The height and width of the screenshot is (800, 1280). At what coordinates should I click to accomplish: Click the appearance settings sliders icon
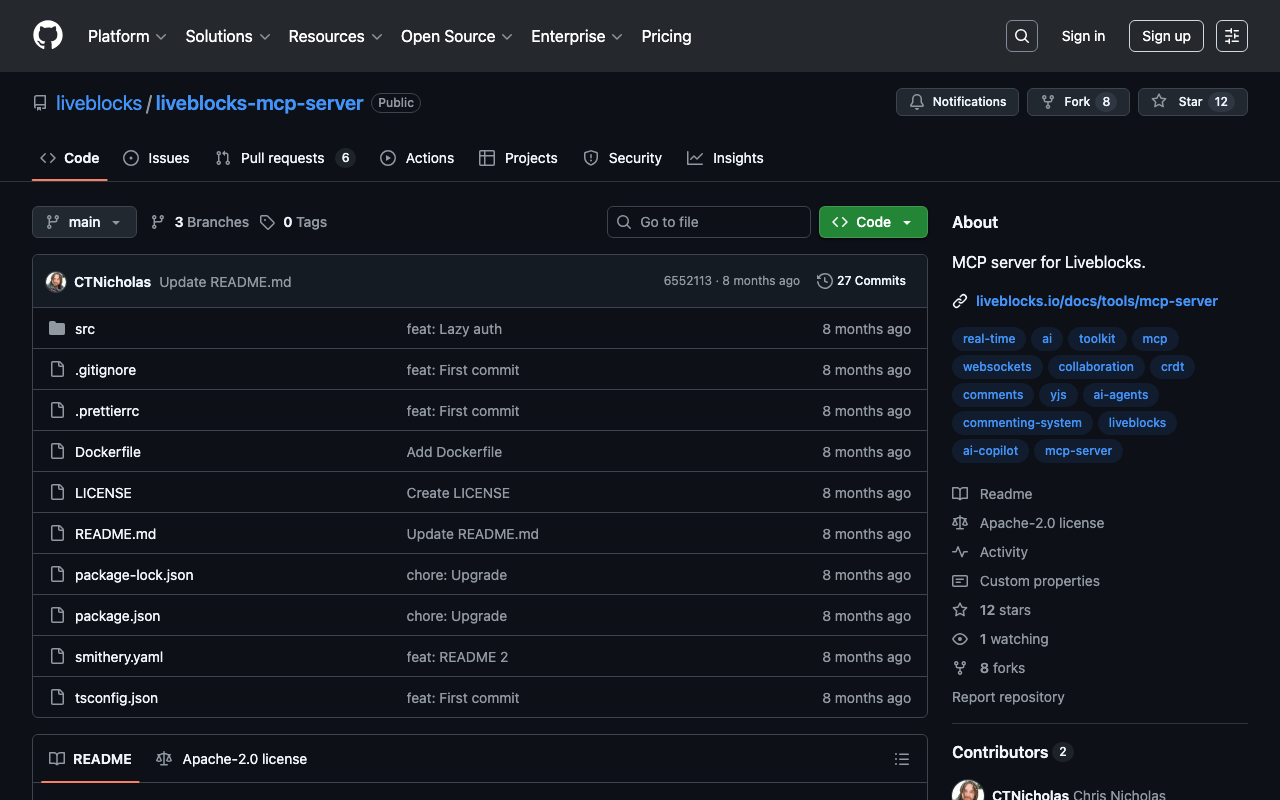coord(1232,36)
